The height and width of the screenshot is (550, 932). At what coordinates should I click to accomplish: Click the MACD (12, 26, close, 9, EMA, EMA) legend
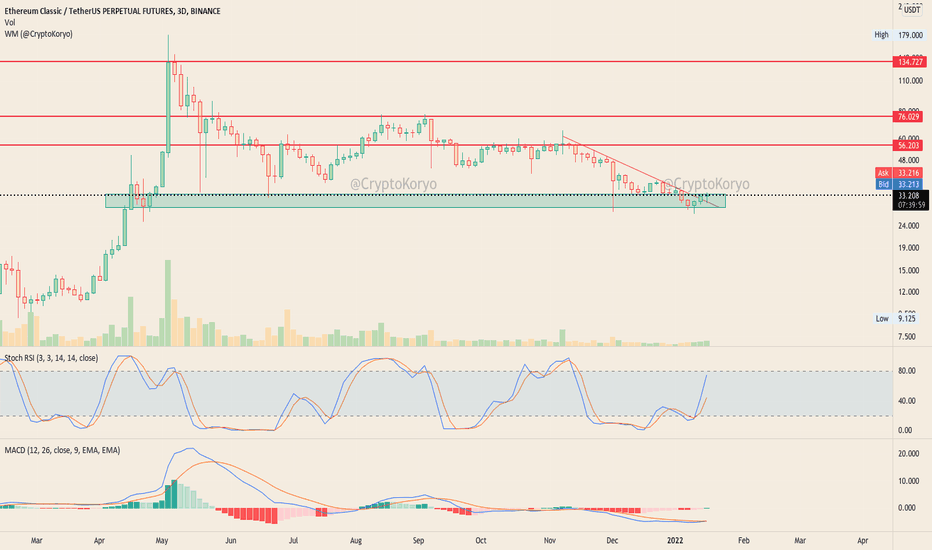click(62, 450)
